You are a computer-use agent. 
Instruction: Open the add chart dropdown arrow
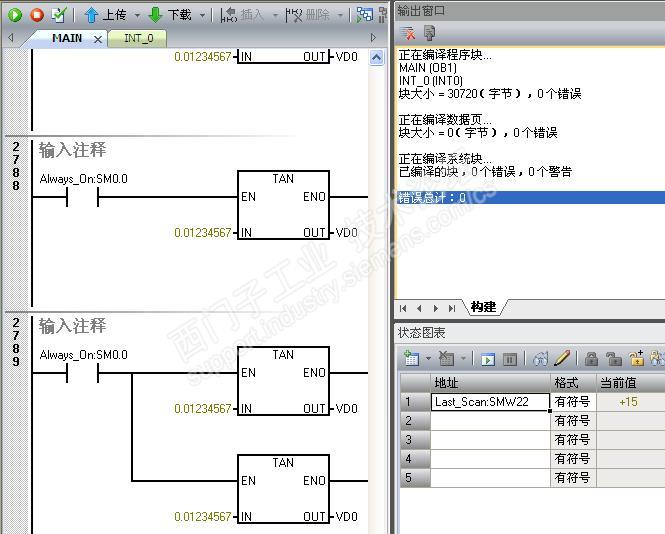coord(428,359)
